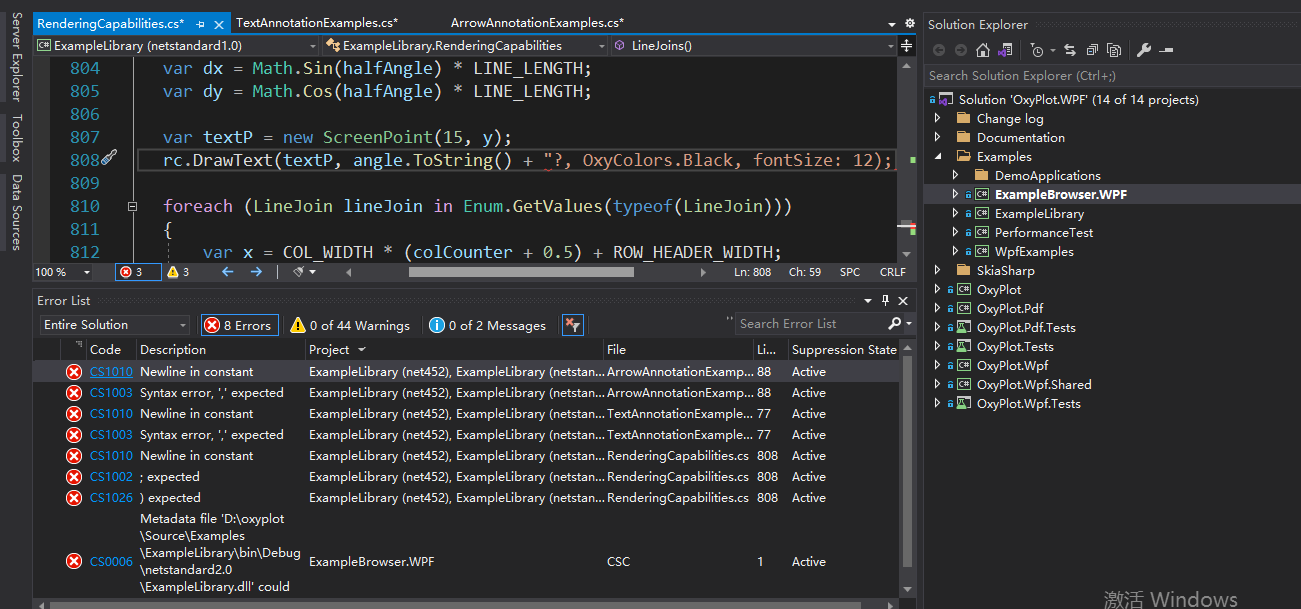1301x609 pixels.
Task: Expand the SkiaSharp folder node
Action: [937, 271]
